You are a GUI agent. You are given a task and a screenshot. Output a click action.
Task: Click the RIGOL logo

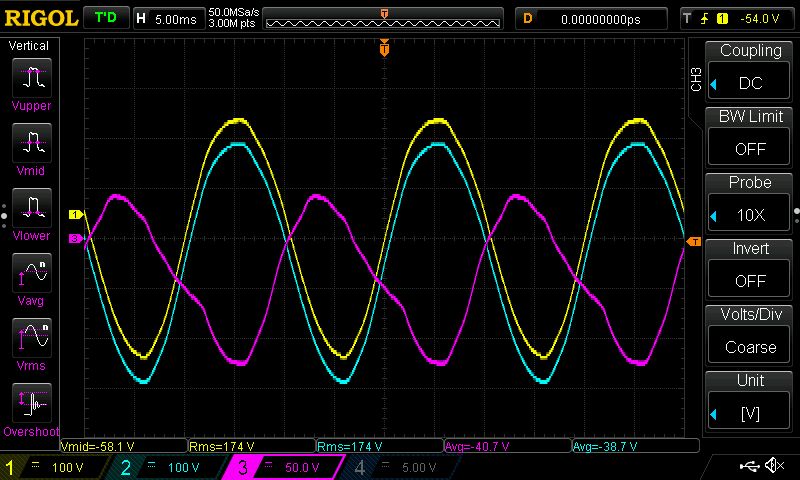[x=41, y=19]
